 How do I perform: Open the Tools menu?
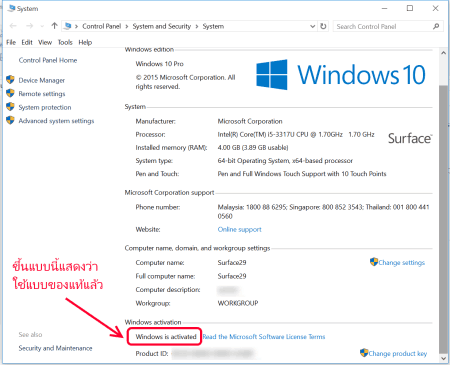(65, 42)
